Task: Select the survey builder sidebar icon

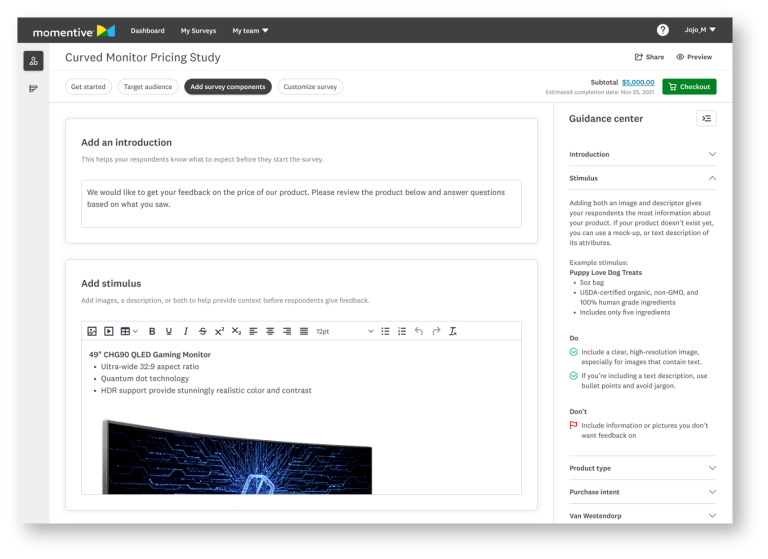Action: [33, 61]
